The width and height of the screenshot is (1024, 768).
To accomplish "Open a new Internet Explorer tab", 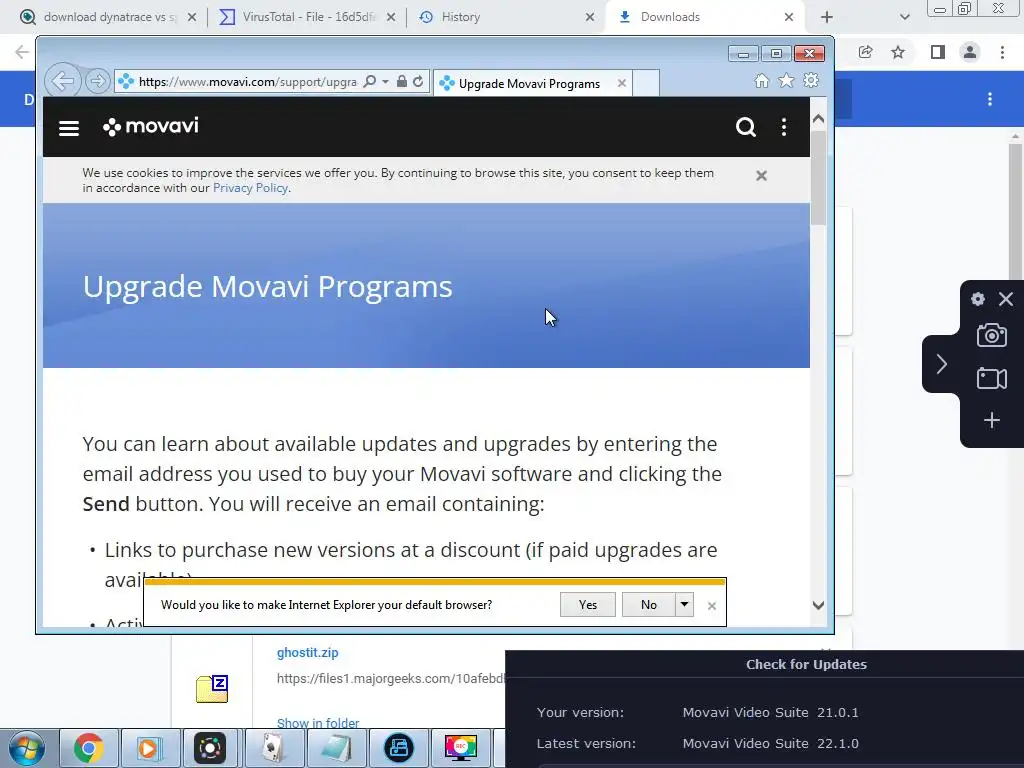I will click(645, 84).
